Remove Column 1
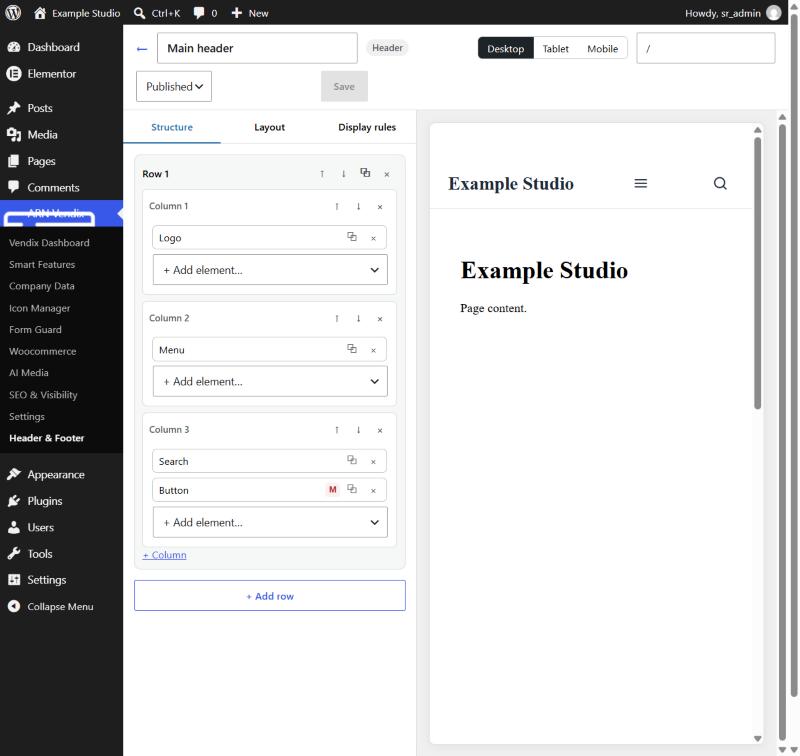800x756 pixels. (x=380, y=207)
